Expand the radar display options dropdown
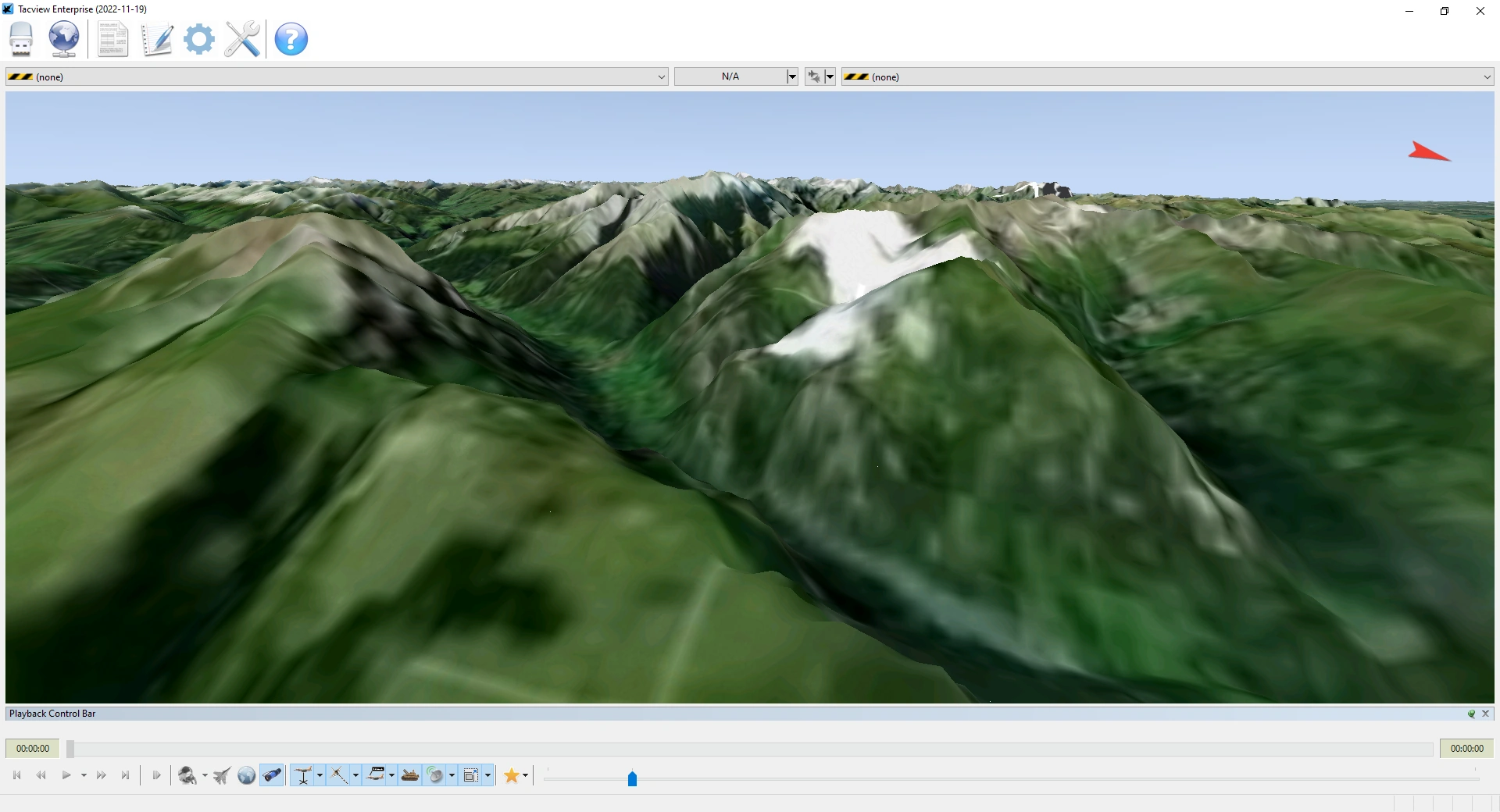The width and height of the screenshot is (1500, 812). tap(452, 775)
